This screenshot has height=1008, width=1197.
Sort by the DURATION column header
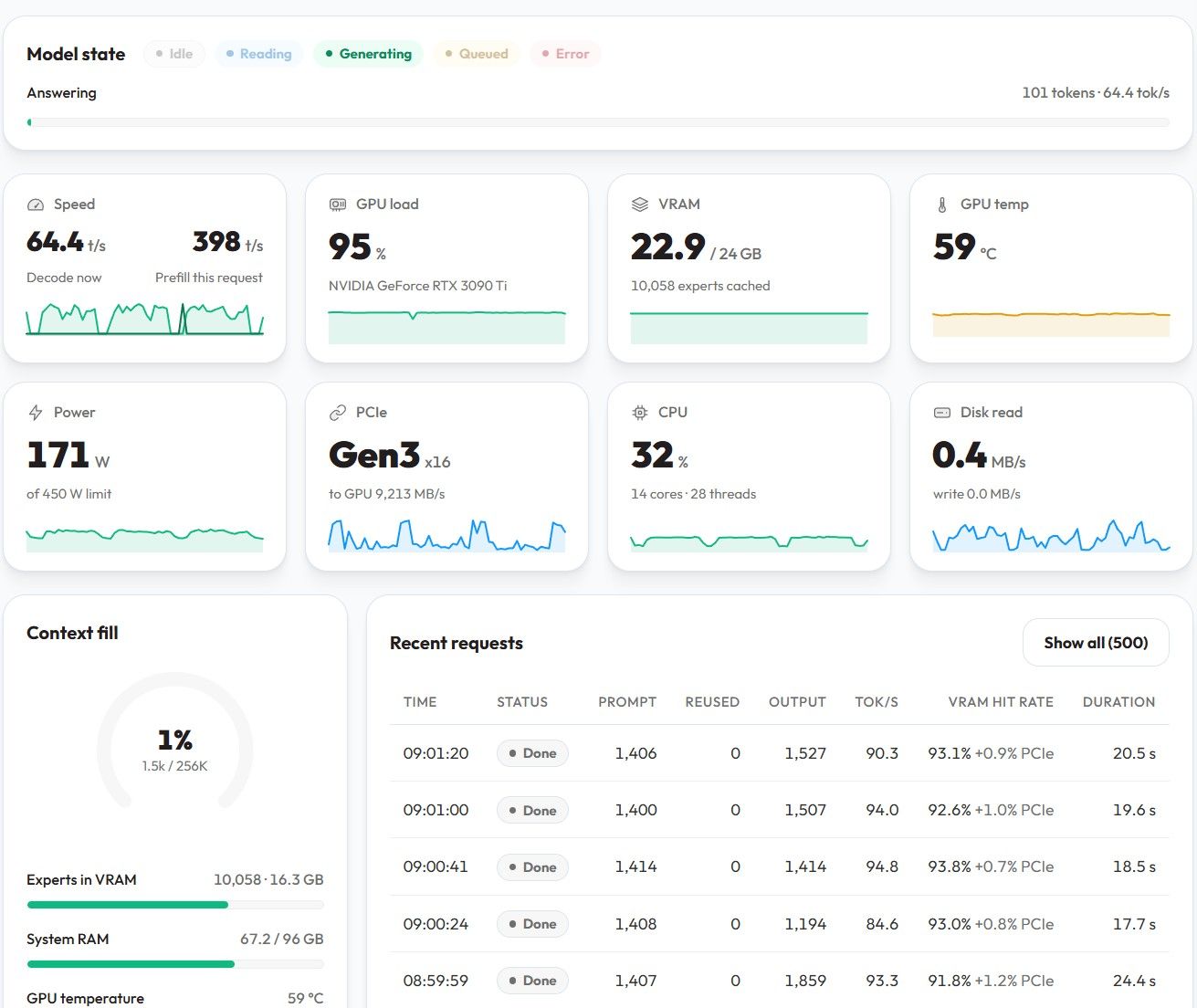pyautogui.click(x=1118, y=702)
